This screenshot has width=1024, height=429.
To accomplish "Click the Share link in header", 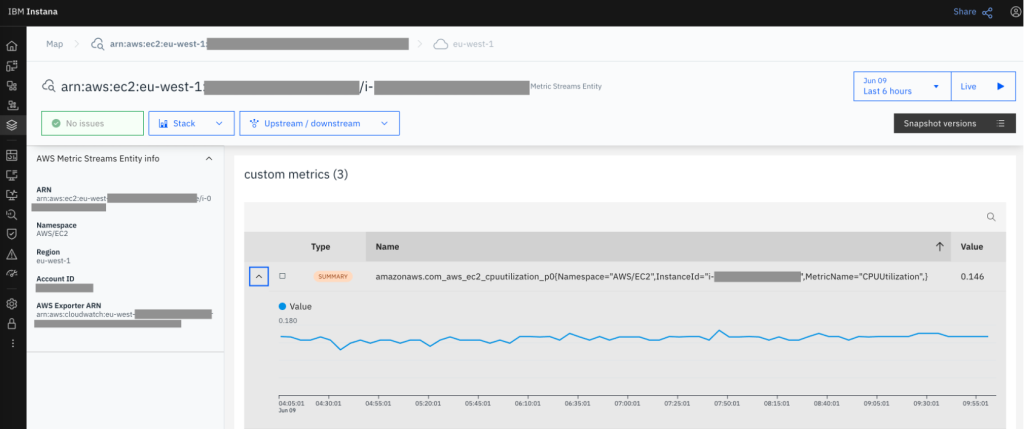I will (x=965, y=12).
